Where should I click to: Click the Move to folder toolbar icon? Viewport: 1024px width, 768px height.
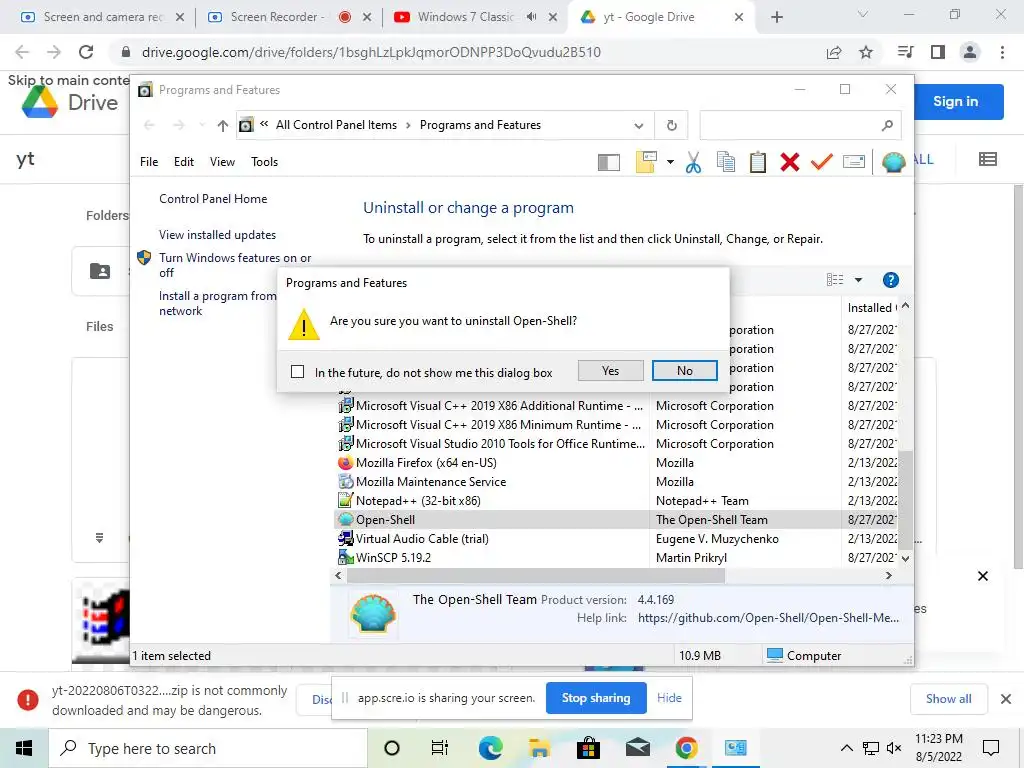(646, 162)
